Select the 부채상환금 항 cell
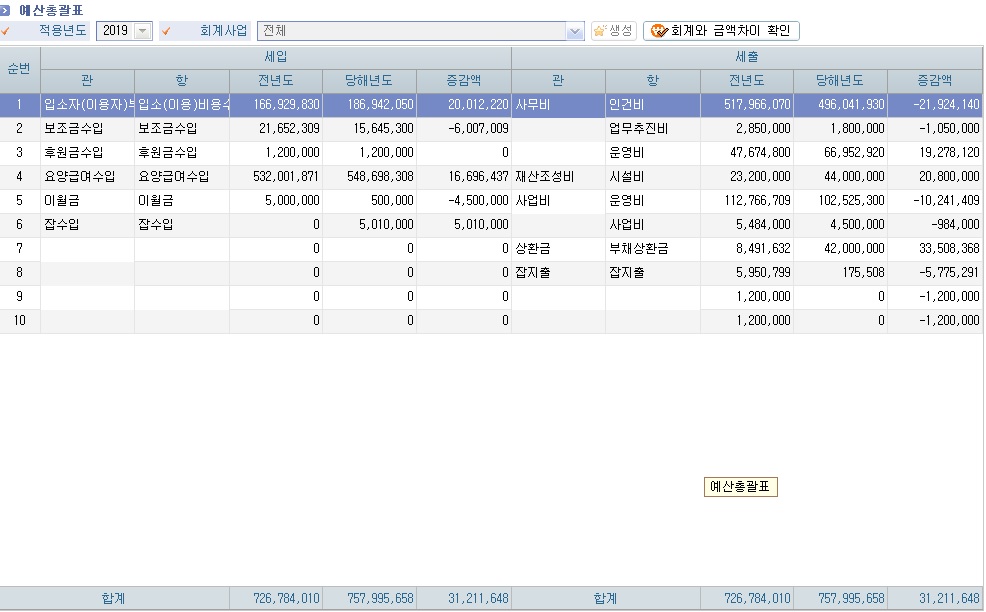Screen dimensions: 986x612 tap(653, 248)
